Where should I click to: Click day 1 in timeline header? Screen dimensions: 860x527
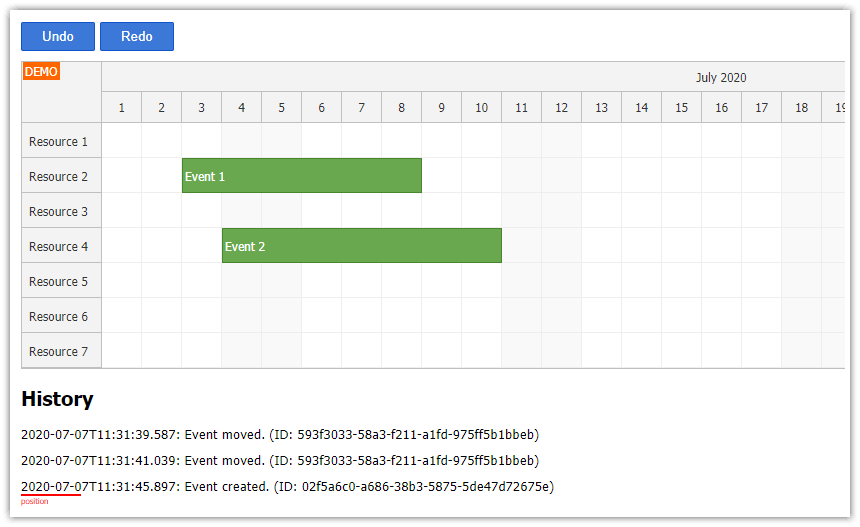point(122,107)
